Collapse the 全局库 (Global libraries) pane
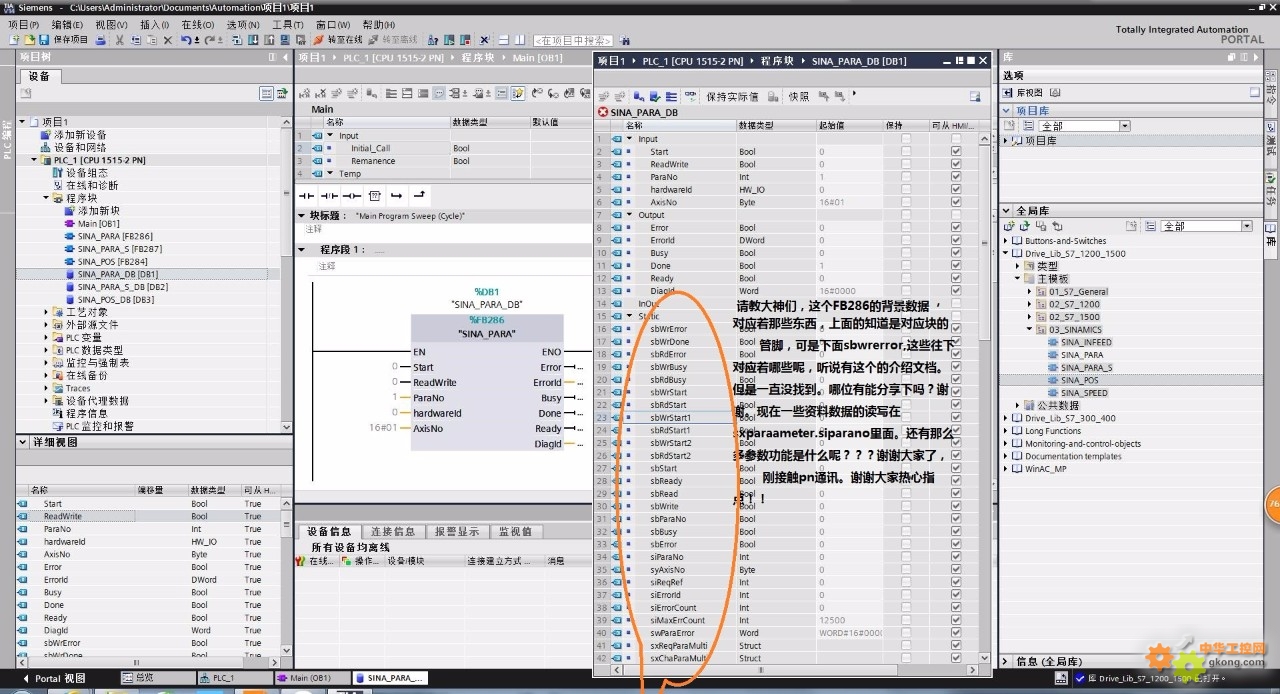Viewport: 1280px width, 694px height. tap(1008, 210)
